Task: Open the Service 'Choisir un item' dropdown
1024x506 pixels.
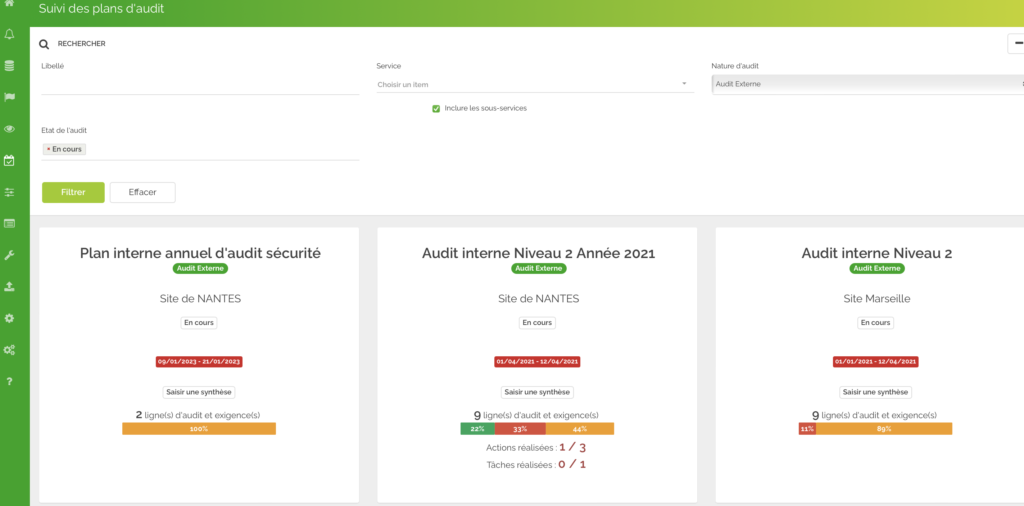Action: coord(535,85)
